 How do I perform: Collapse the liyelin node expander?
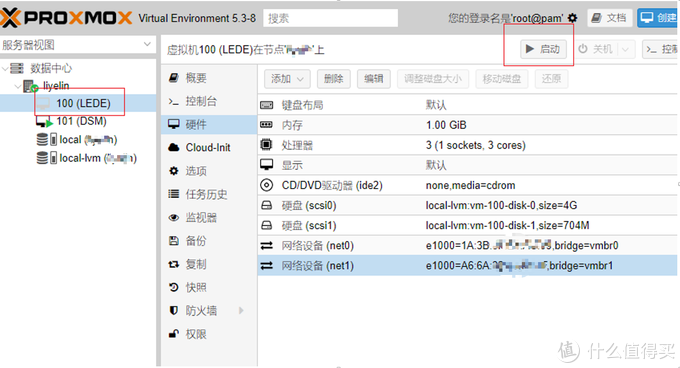tap(18, 86)
